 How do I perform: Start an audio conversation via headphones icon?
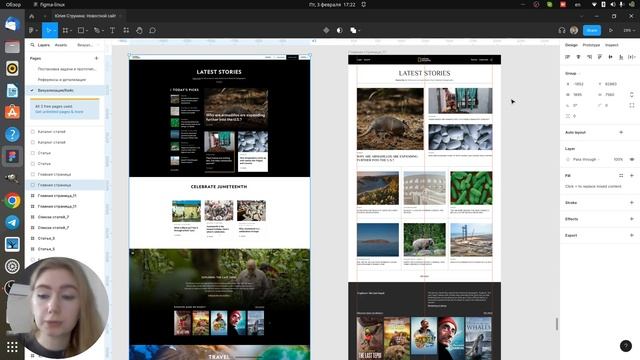tap(562, 30)
